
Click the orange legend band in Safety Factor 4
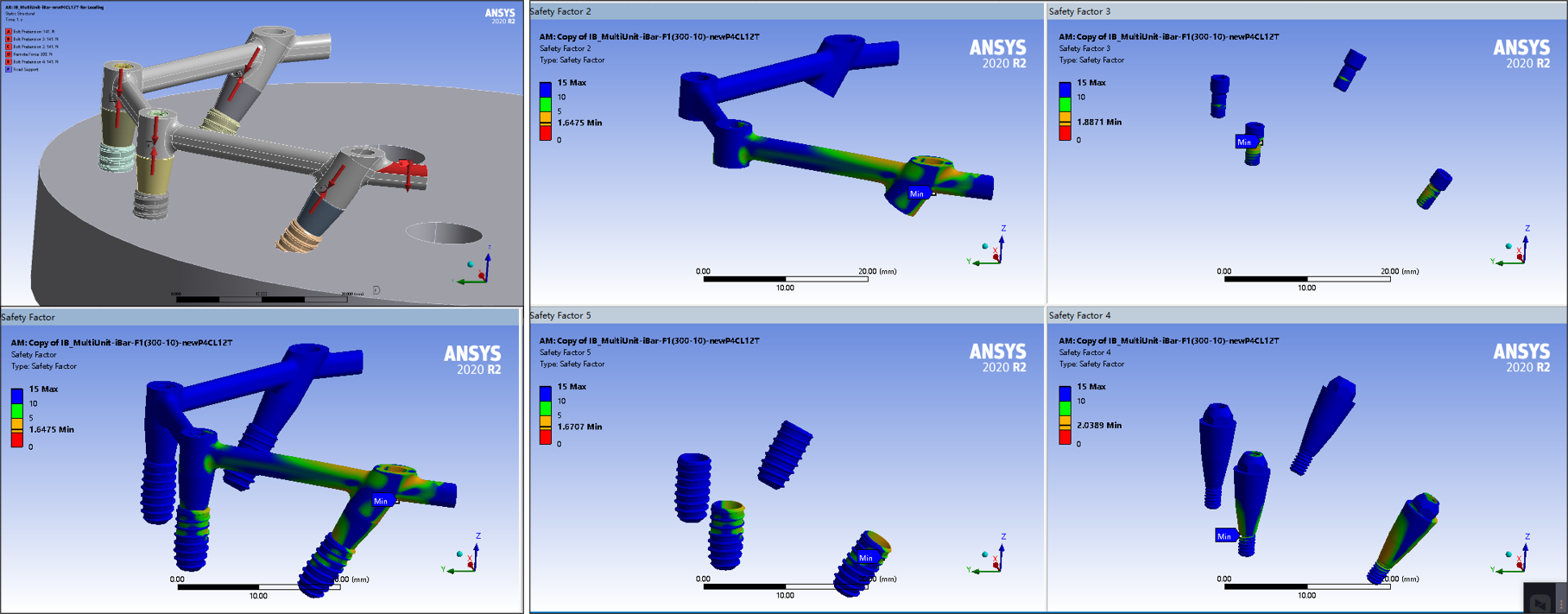click(x=1065, y=422)
